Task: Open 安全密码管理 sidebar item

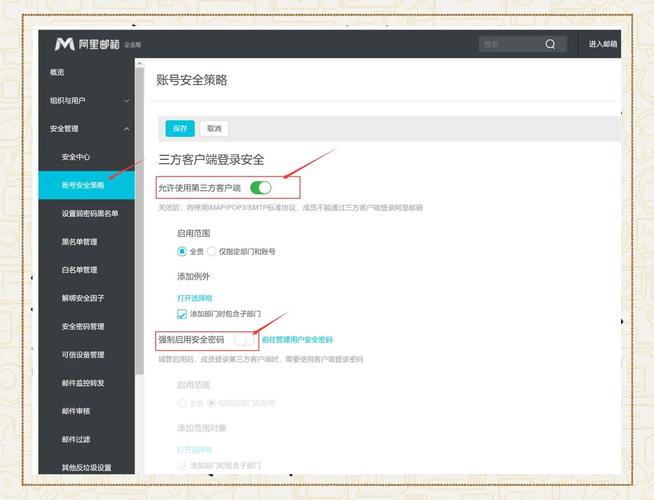Action: pos(83,327)
